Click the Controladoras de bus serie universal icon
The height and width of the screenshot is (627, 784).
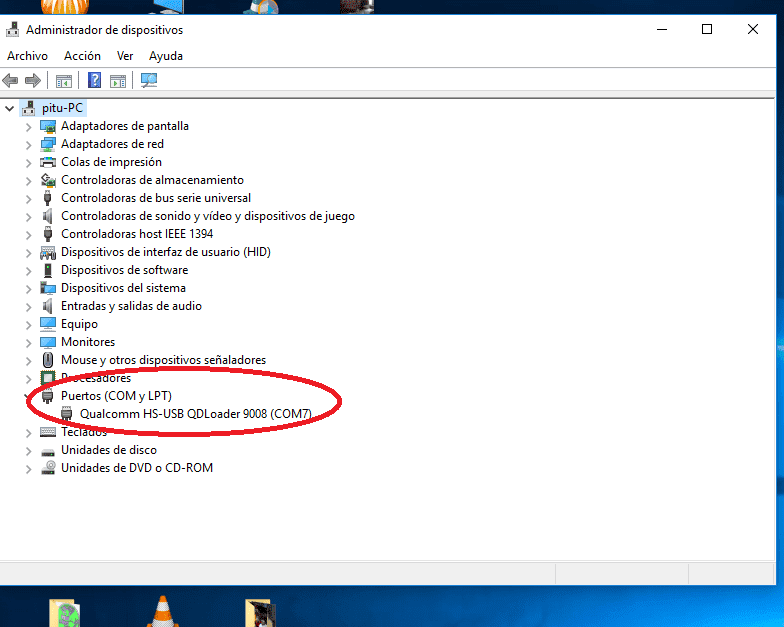(x=48, y=198)
